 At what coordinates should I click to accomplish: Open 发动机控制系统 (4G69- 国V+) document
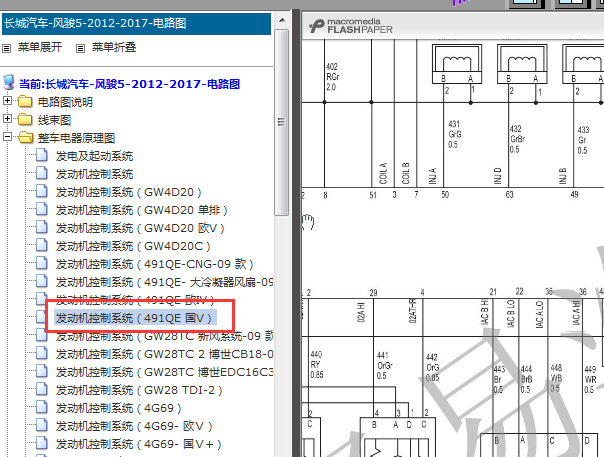139,444
